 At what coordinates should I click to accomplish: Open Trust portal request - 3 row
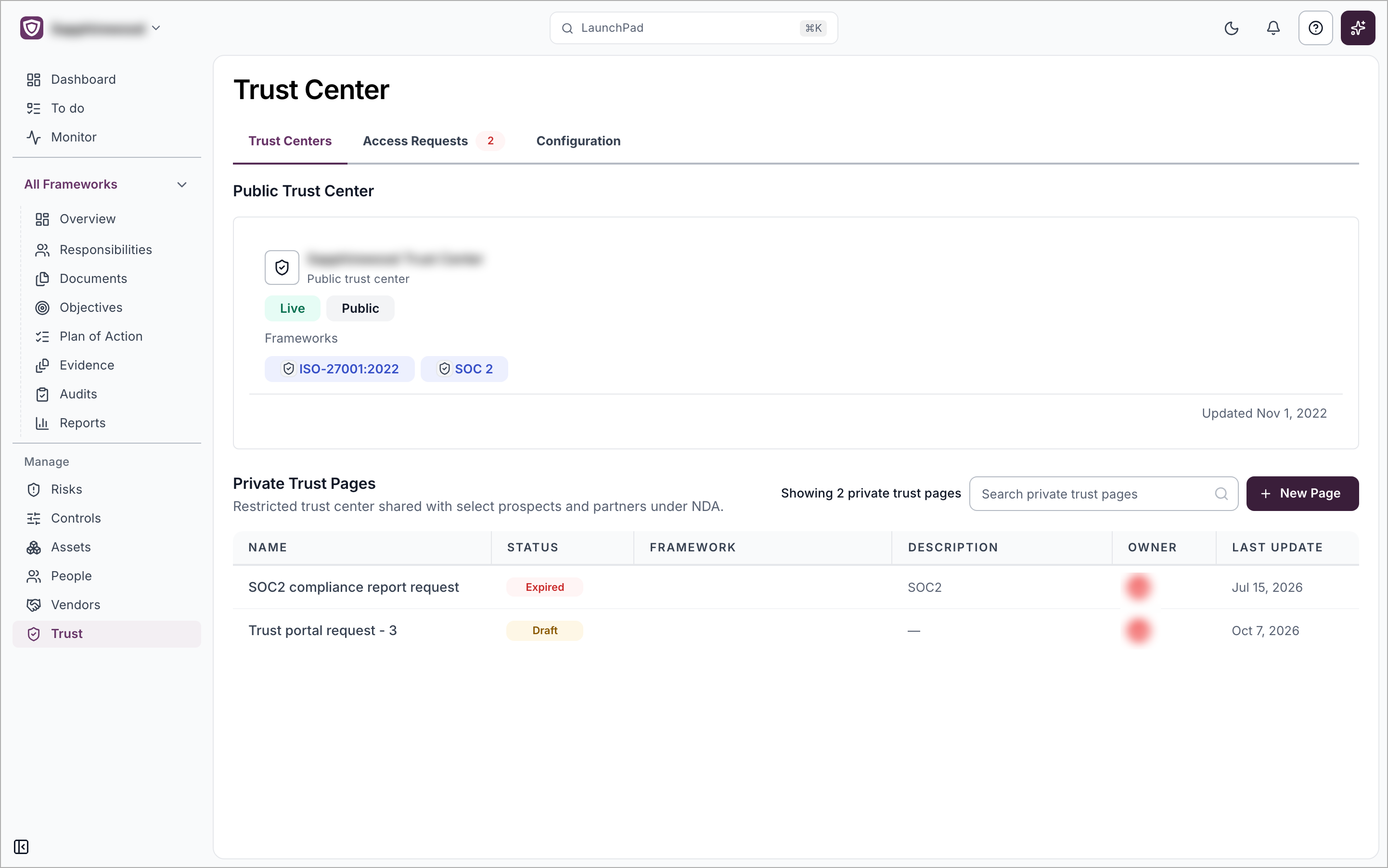tap(796, 630)
